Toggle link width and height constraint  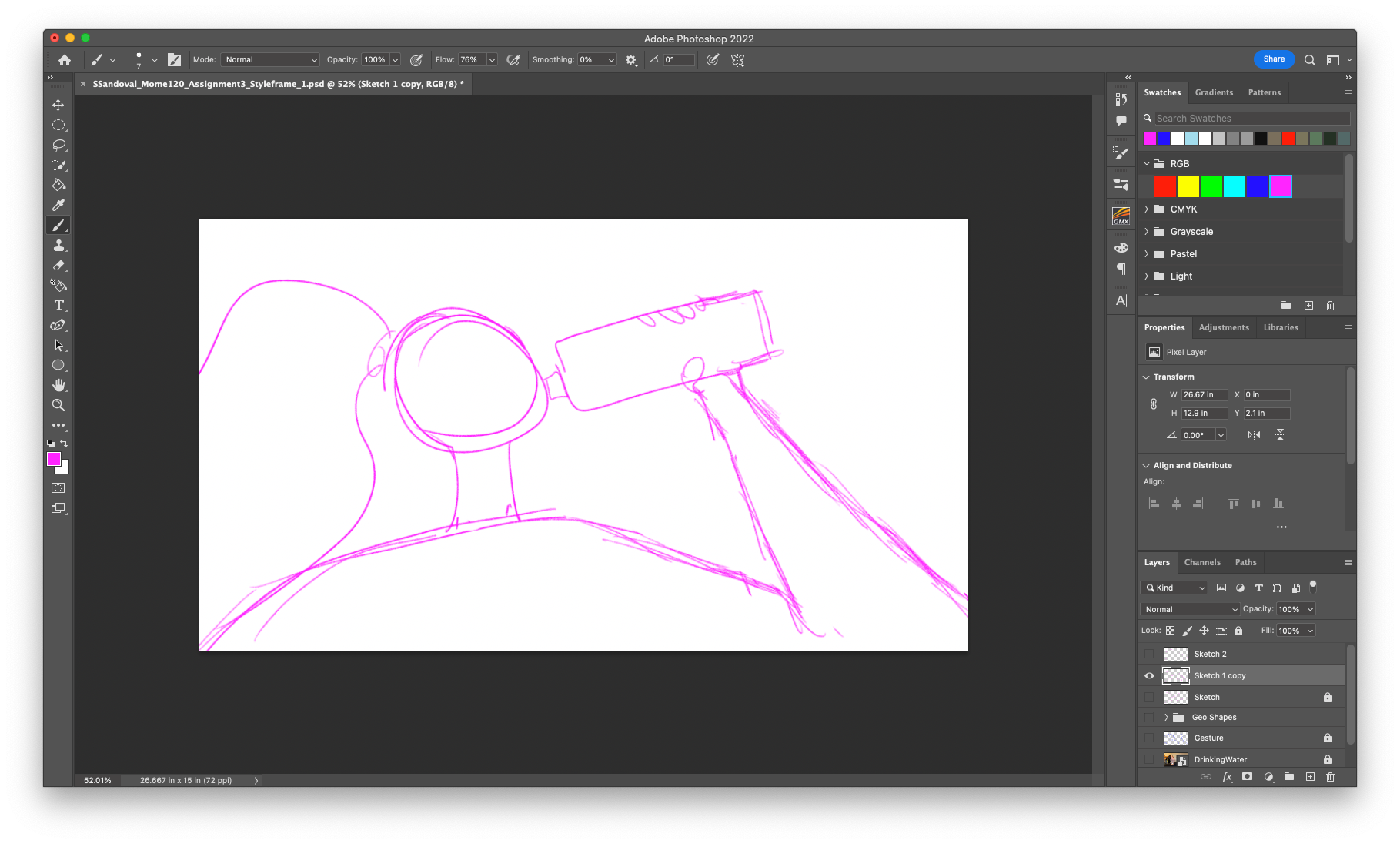[x=1153, y=404]
